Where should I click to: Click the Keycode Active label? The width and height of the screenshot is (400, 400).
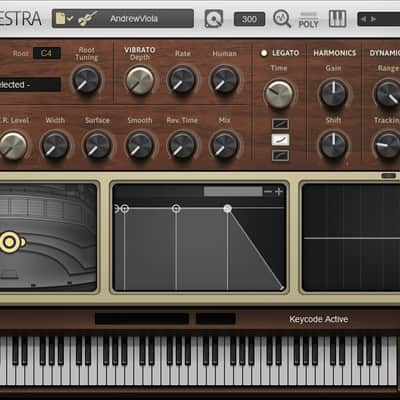(x=319, y=319)
